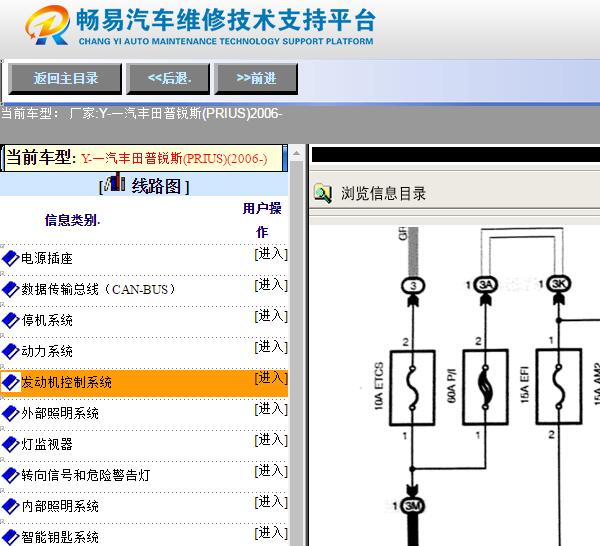The width and height of the screenshot is (600, 546).
Task: Click connector 3M in wiring diagram
Action: point(412,506)
